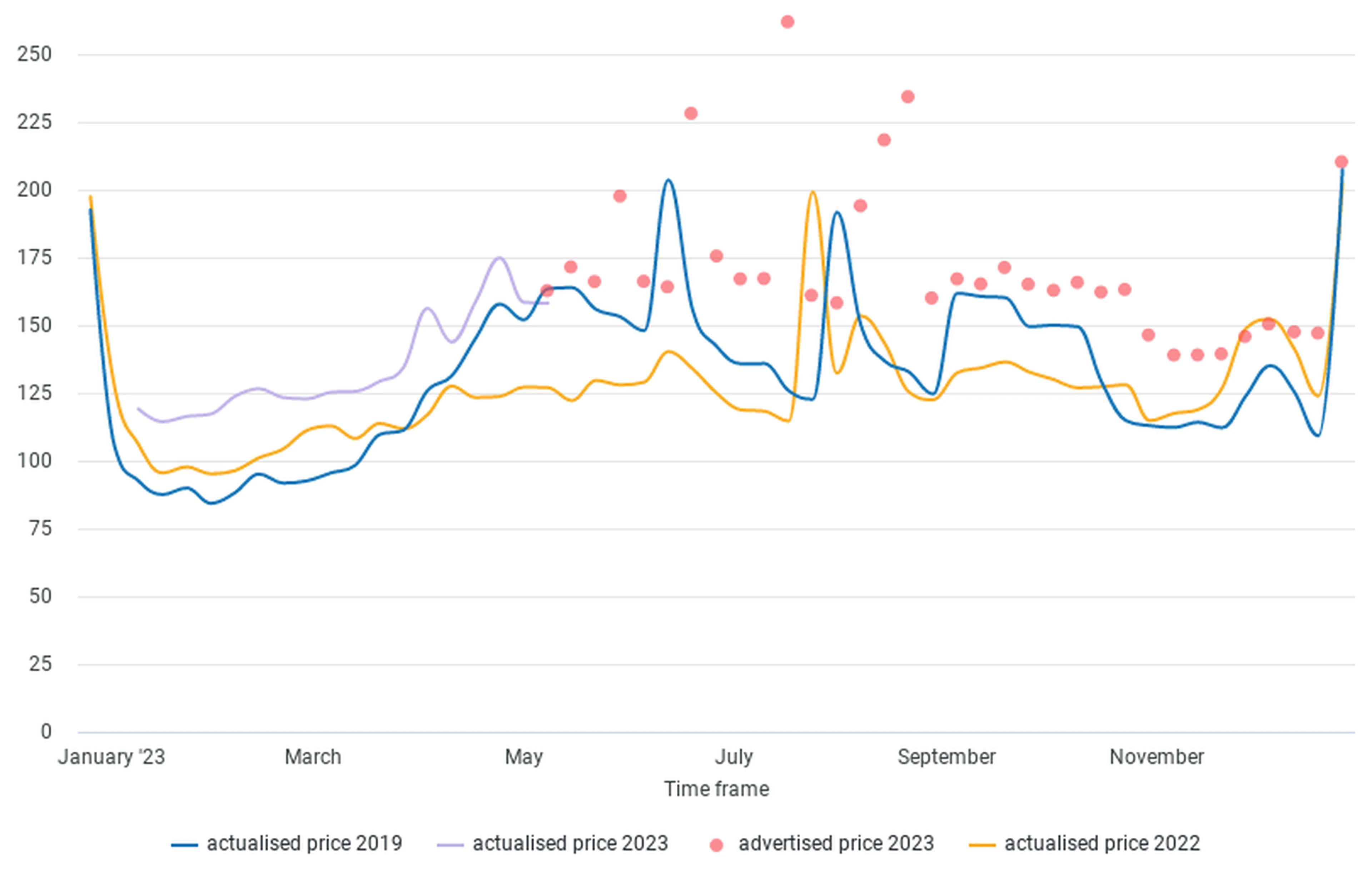The image size is (1372, 891).
Task: Click the blue legend line for 2019
Action: 184,846
